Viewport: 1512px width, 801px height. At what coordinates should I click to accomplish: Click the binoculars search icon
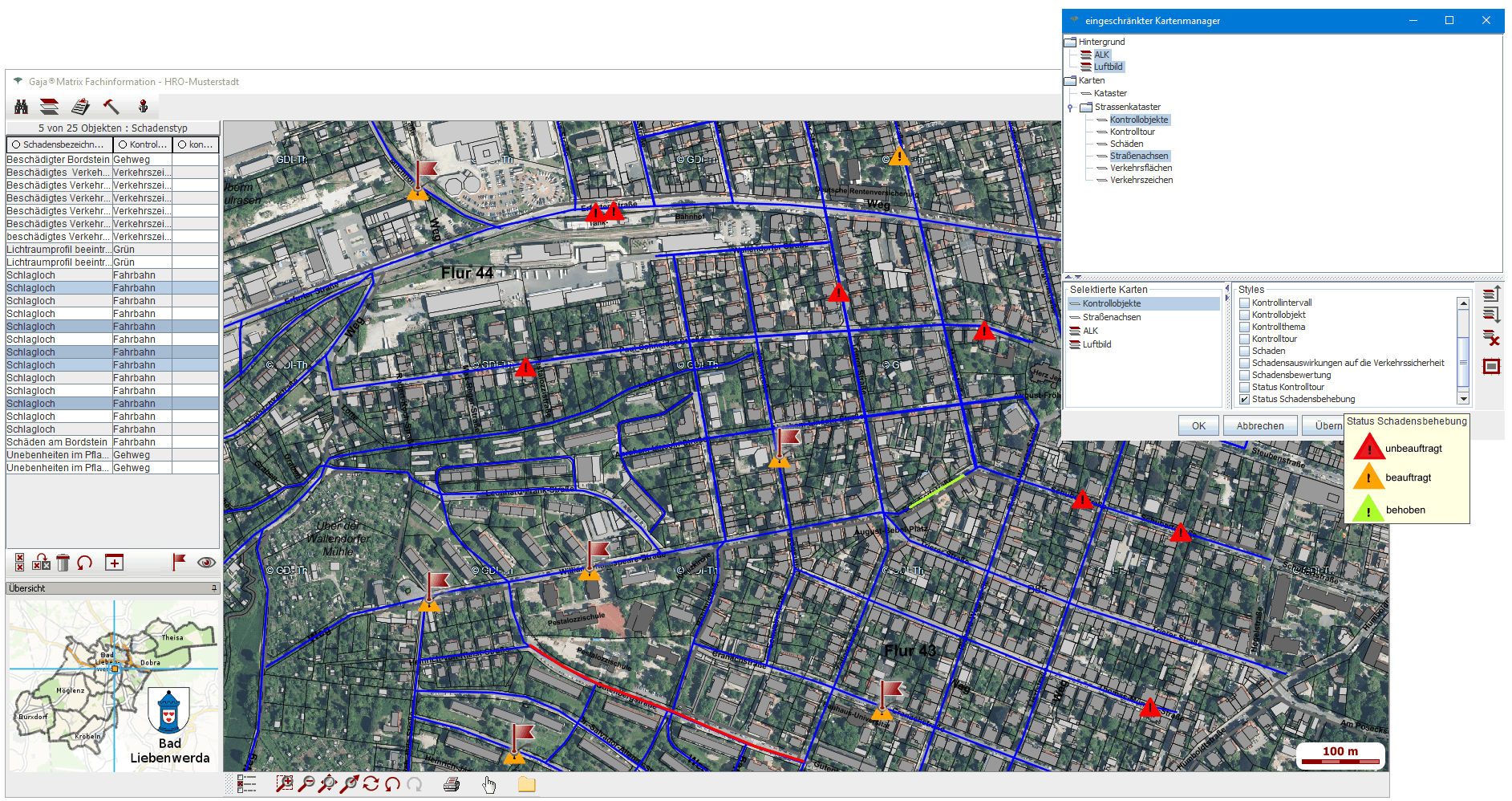click(22, 107)
